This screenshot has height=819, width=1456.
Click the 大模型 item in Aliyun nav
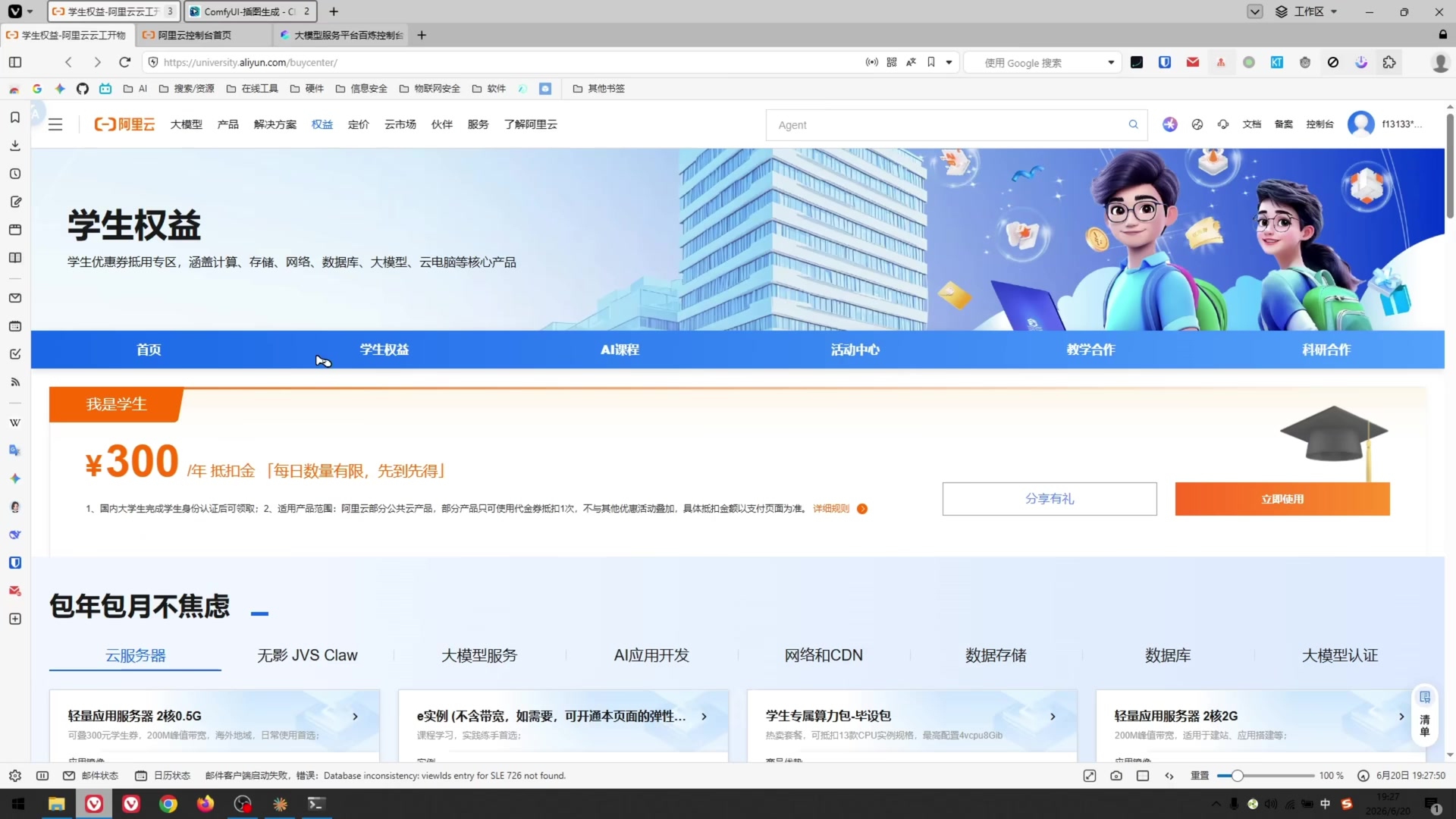[x=186, y=124]
